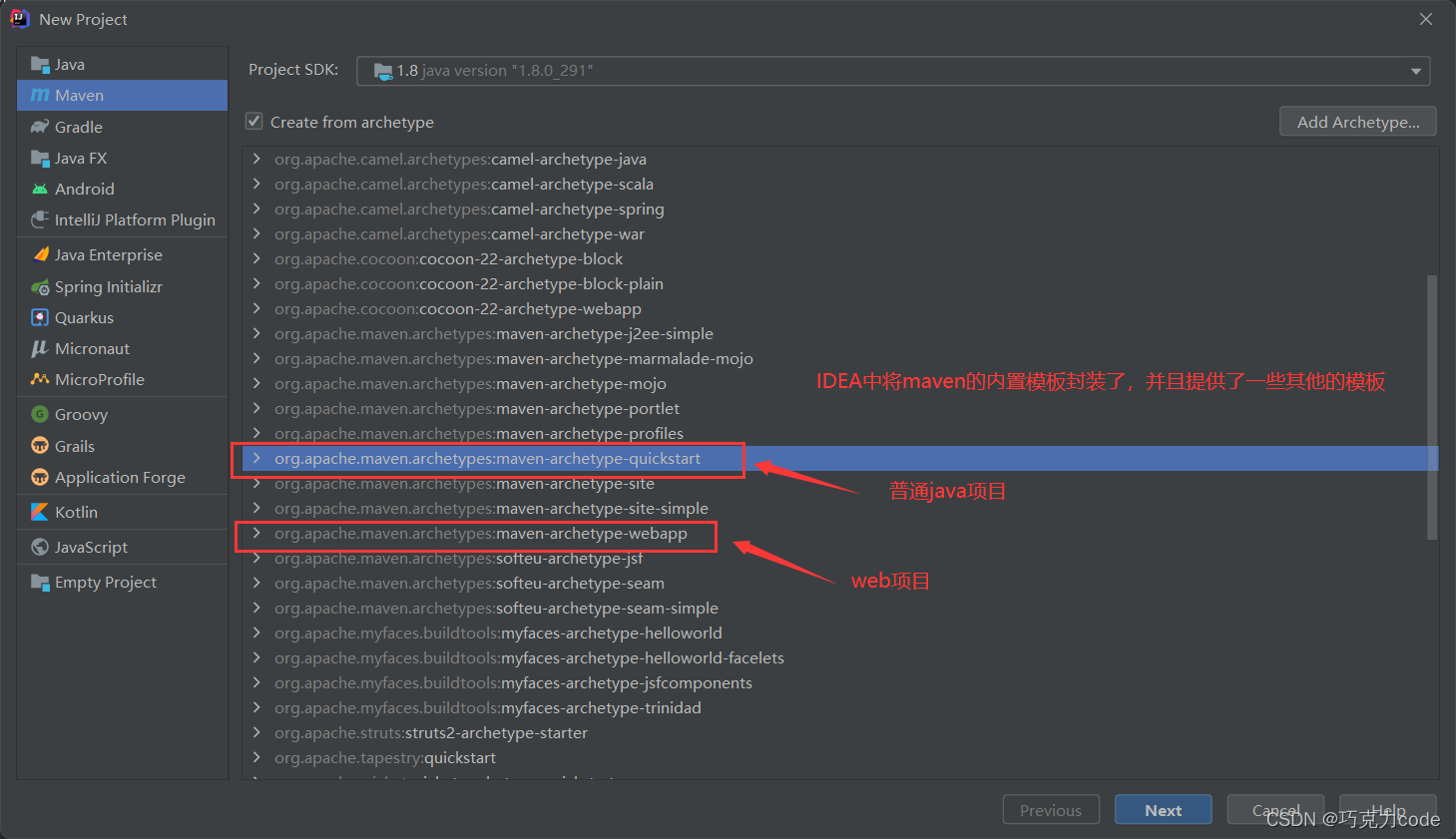Click the Groovy icon
Image resolution: width=1456 pixels, height=839 pixels.
40,414
